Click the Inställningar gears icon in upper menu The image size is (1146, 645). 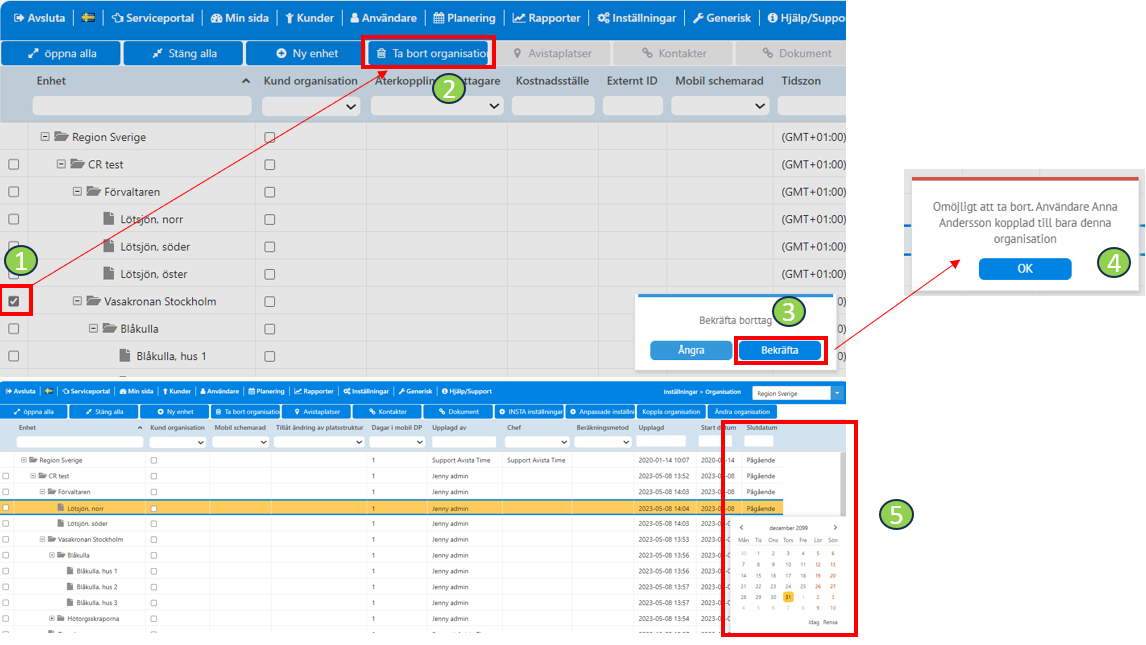pos(603,18)
